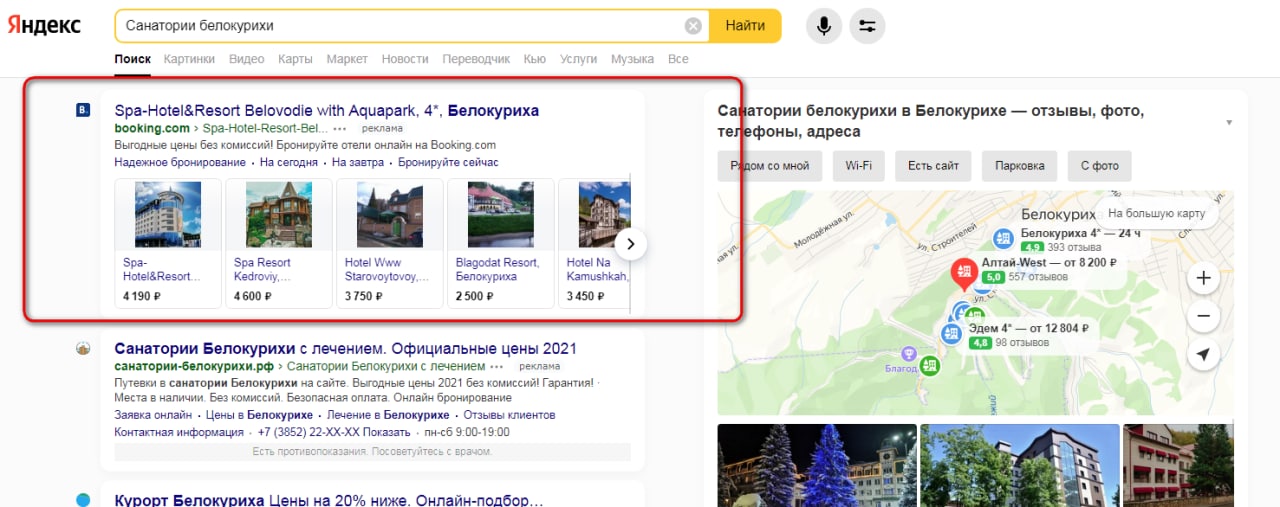Open three-dots menu beside санатории-белокурихи.рф

point(497,367)
